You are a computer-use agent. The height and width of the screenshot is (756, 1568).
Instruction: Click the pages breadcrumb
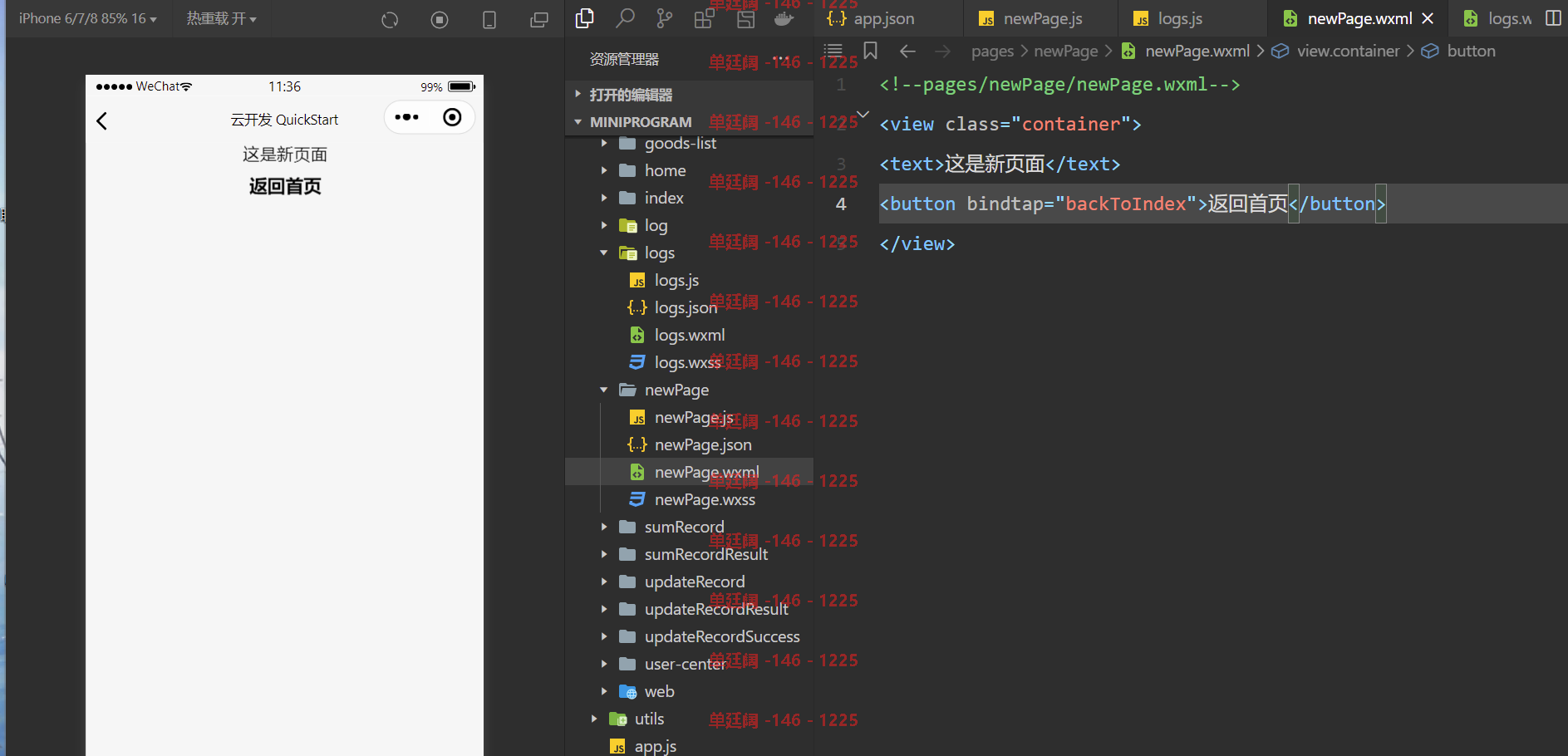pos(992,52)
